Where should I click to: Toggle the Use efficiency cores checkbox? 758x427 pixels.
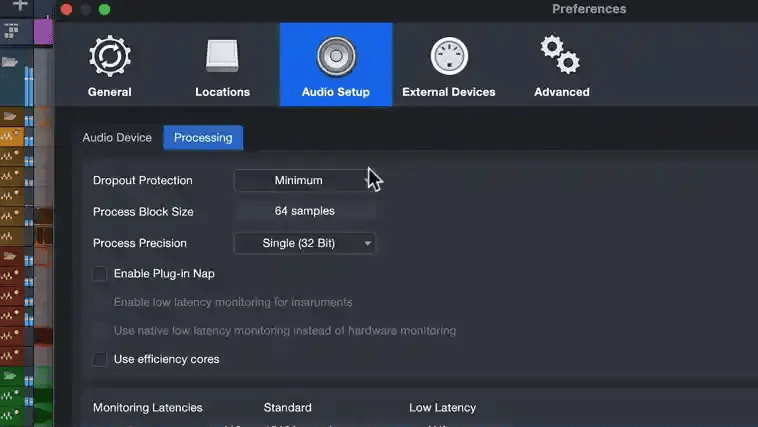[x=100, y=359]
